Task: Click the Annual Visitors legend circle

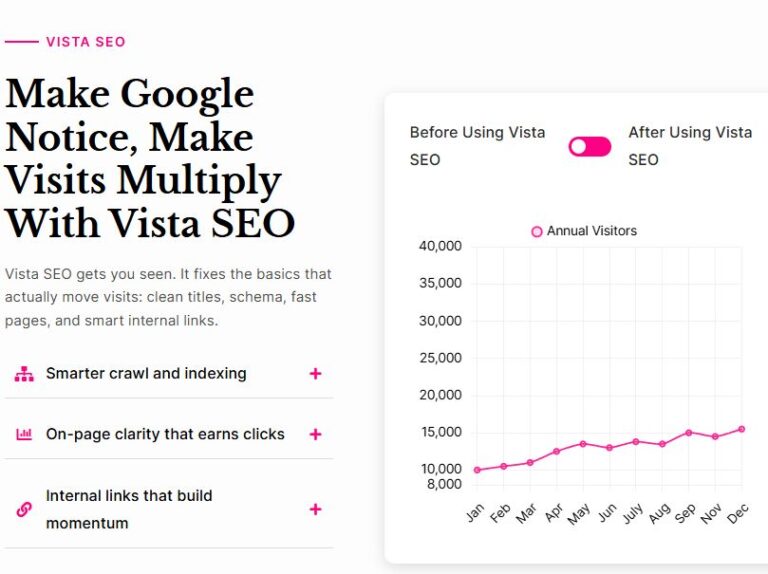Action: (537, 231)
